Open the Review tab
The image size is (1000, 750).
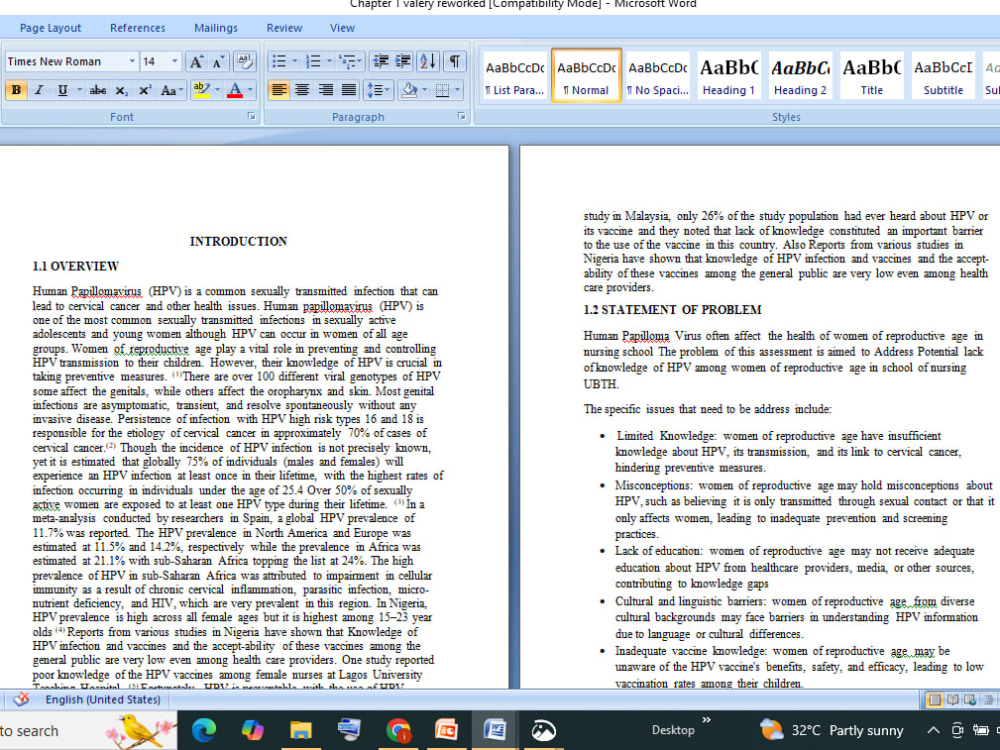(284, 28)
